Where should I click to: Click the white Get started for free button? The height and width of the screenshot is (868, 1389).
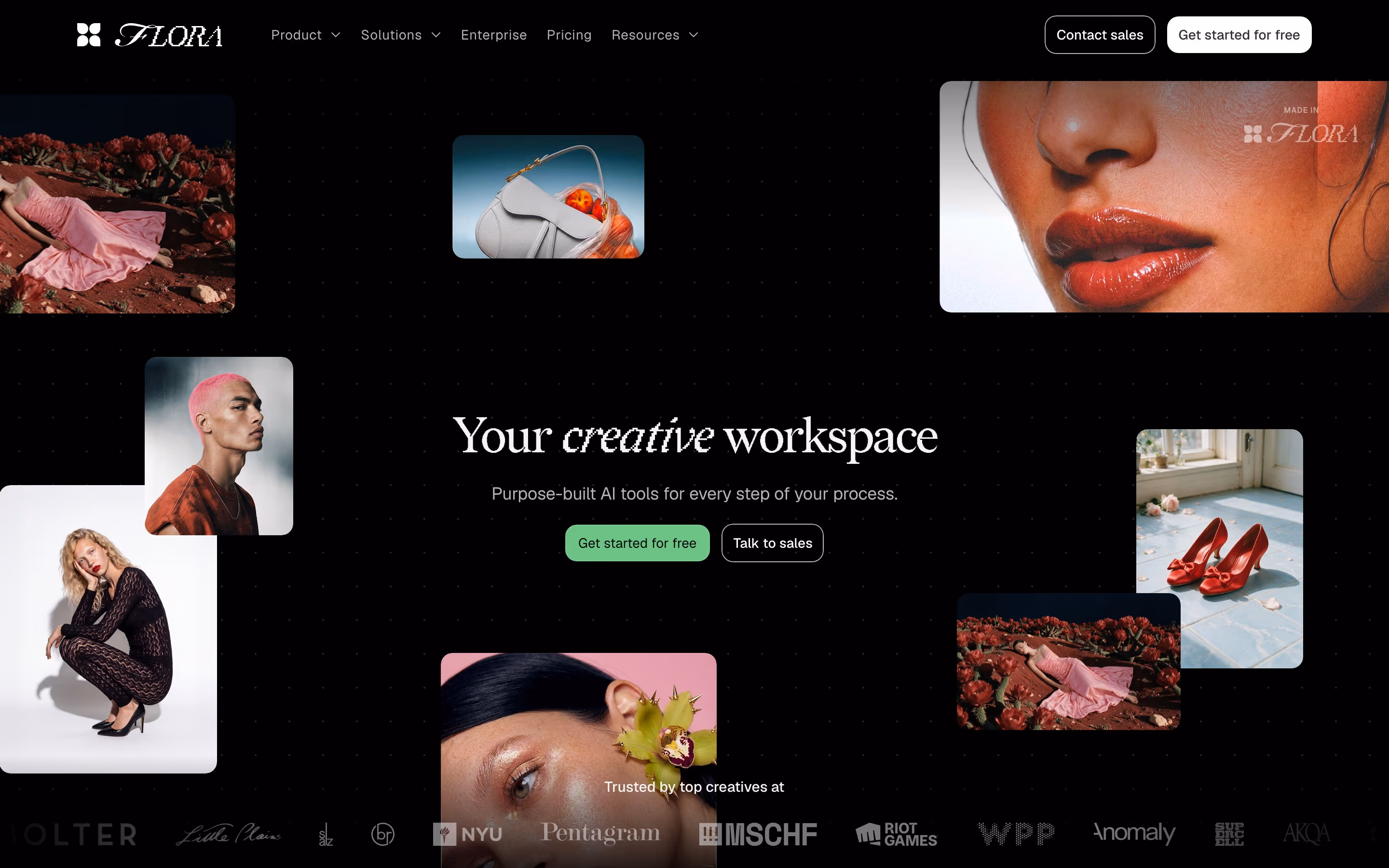[1239, 35]
